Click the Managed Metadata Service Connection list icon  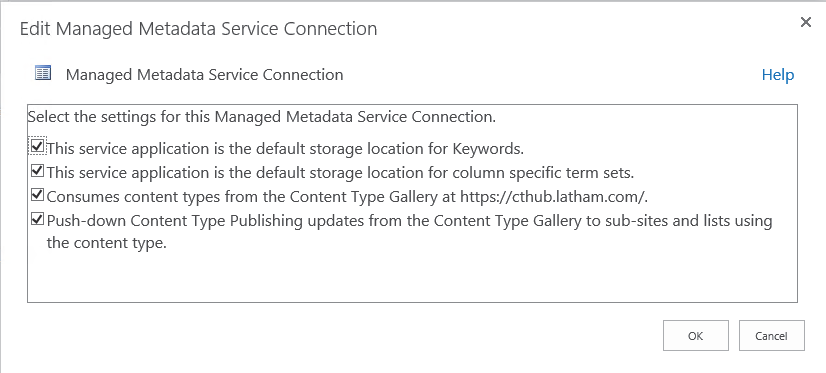(43, 73)
